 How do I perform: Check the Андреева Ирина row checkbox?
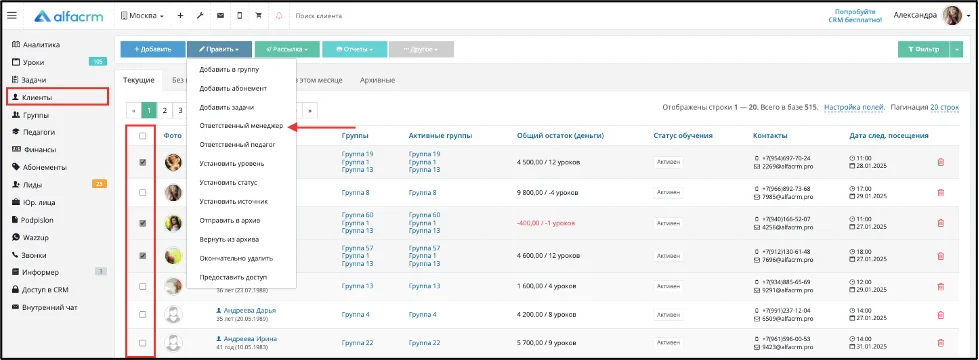coord(142,343)
